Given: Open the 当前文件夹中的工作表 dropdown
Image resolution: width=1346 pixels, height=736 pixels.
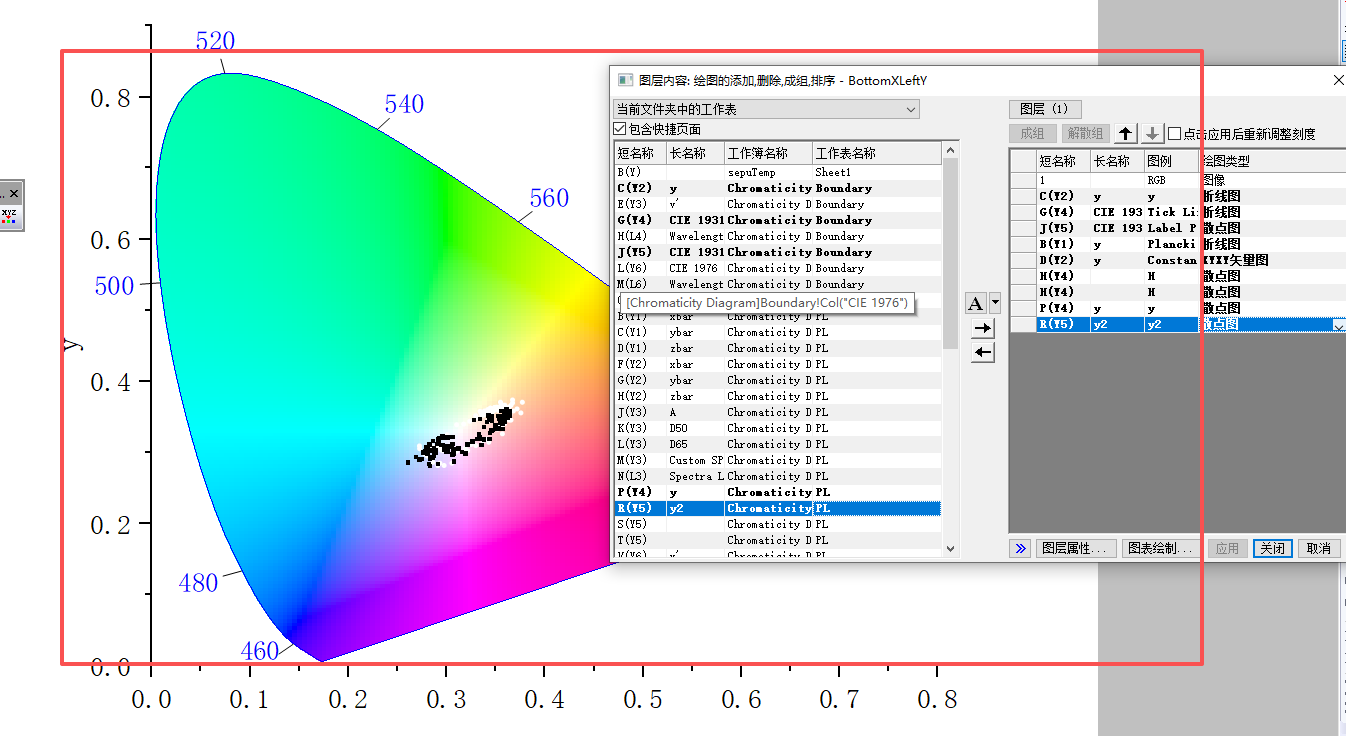Looking at the screenshot, I should coord(911,109).
